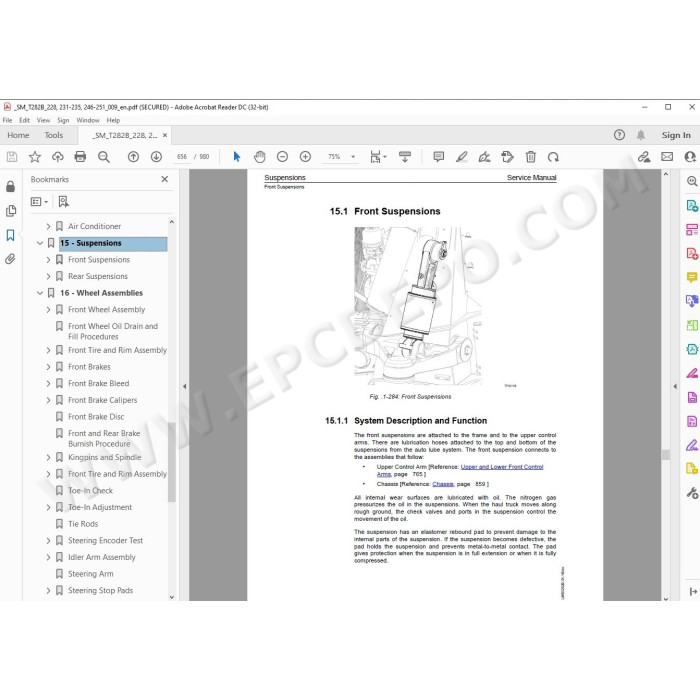The width and height of the screenshot is (700, 700).
Task: Expand the Front Brakes bookmark
Action: point(48,367)
